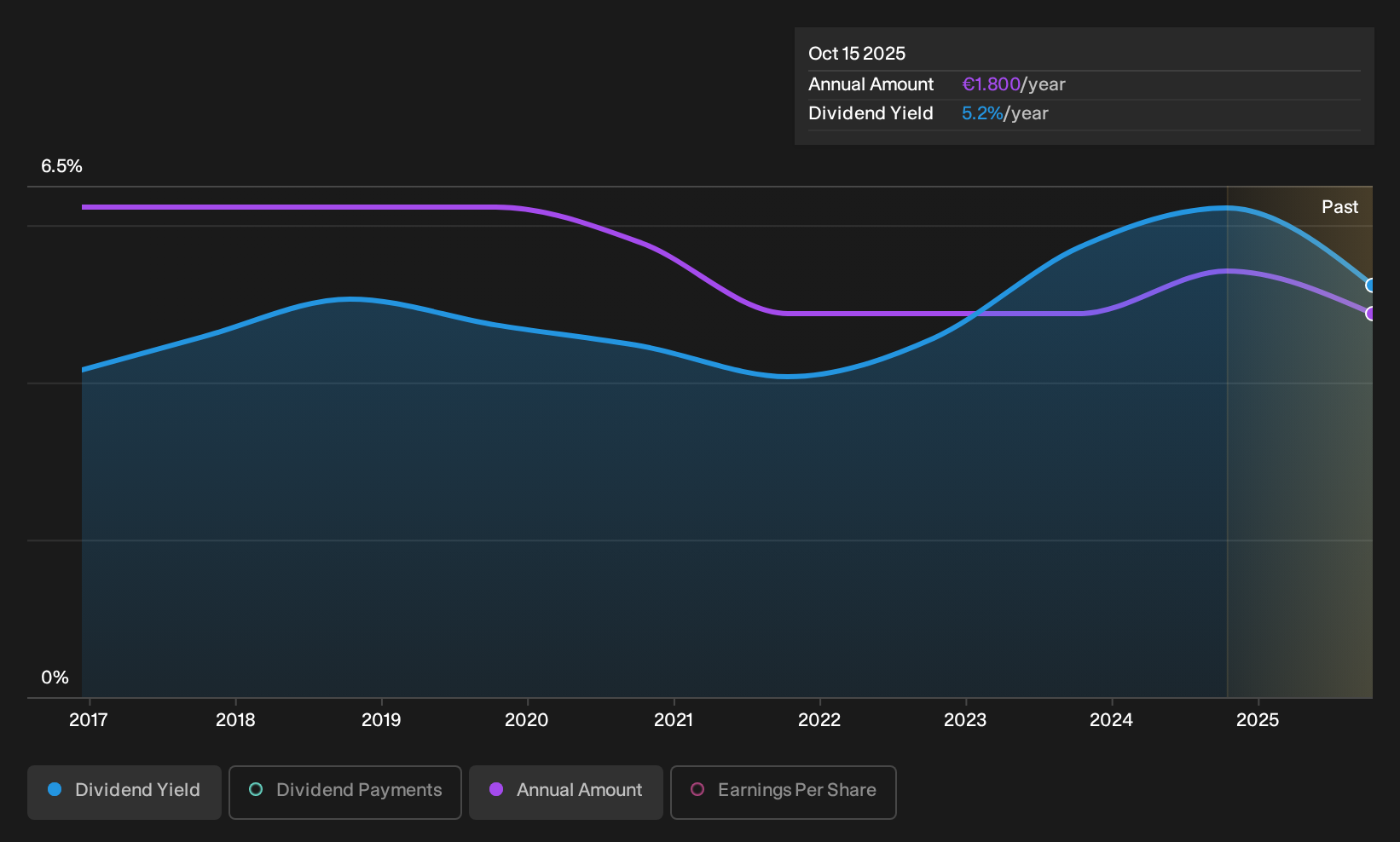This screenshot has height=842, width=1400.
Task: Select the 2020 x-axis label
Action: tap(527, 720)
